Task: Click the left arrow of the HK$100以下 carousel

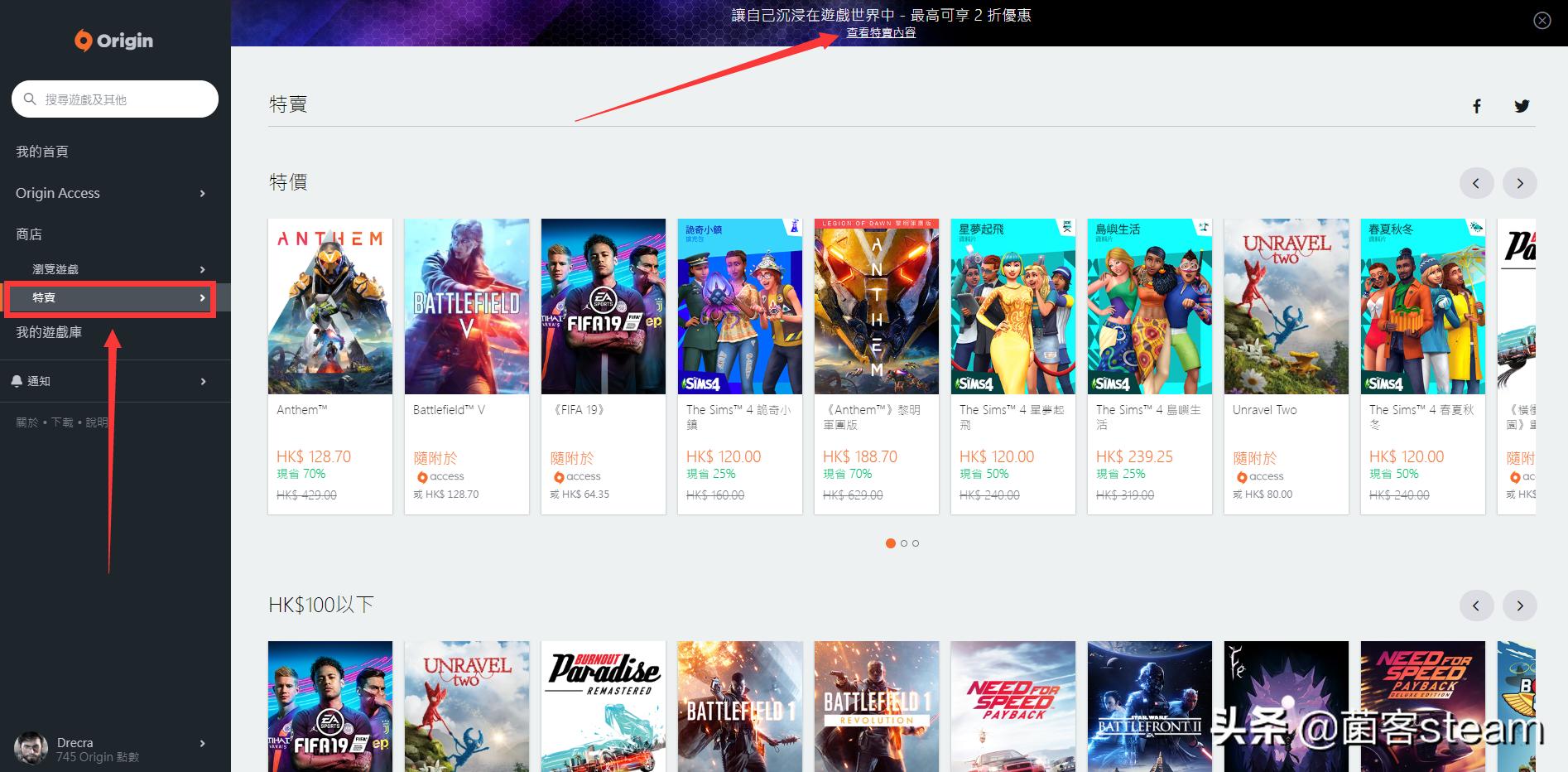Action: pos(1476,606)
